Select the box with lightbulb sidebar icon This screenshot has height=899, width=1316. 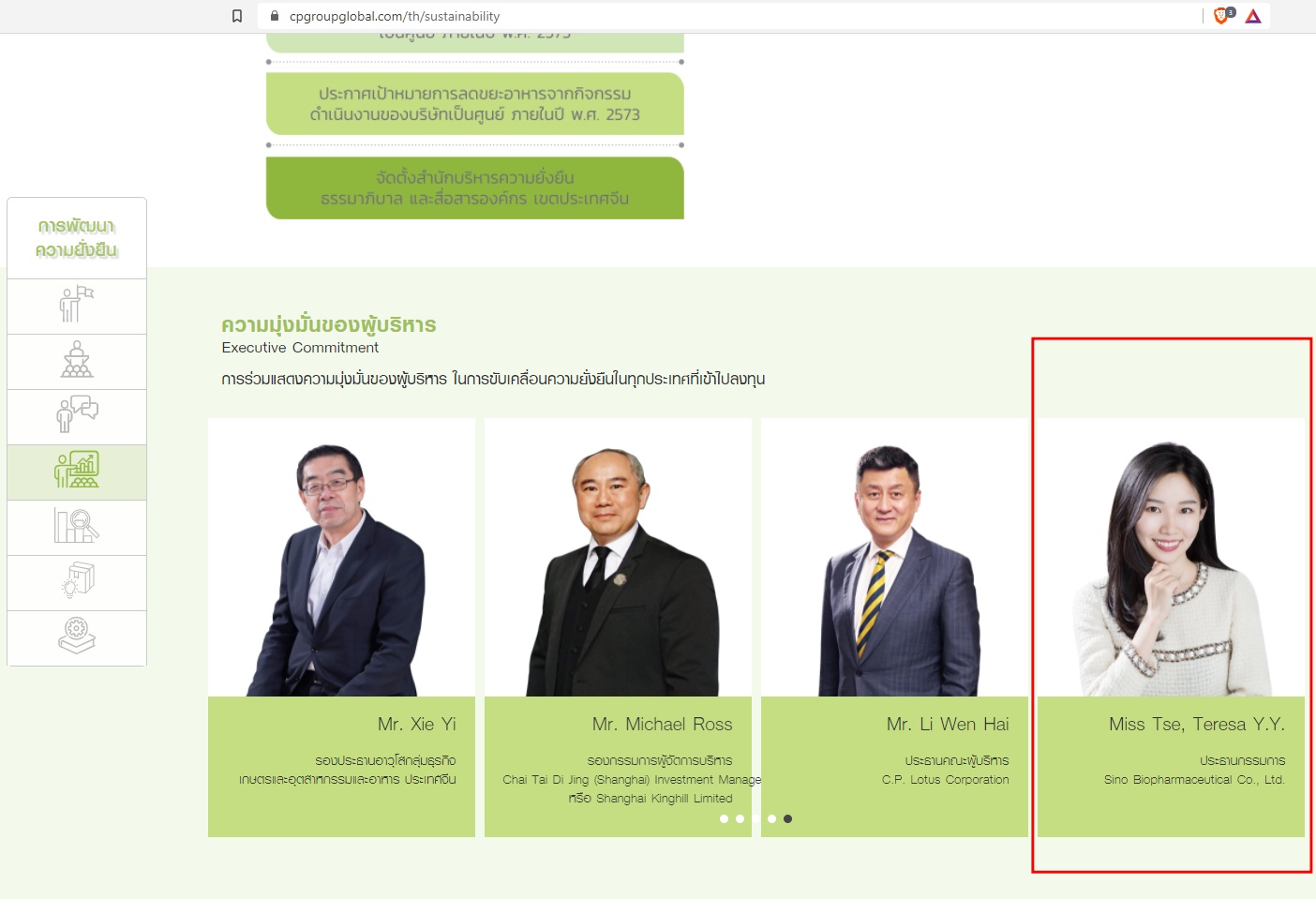(77, 581)
